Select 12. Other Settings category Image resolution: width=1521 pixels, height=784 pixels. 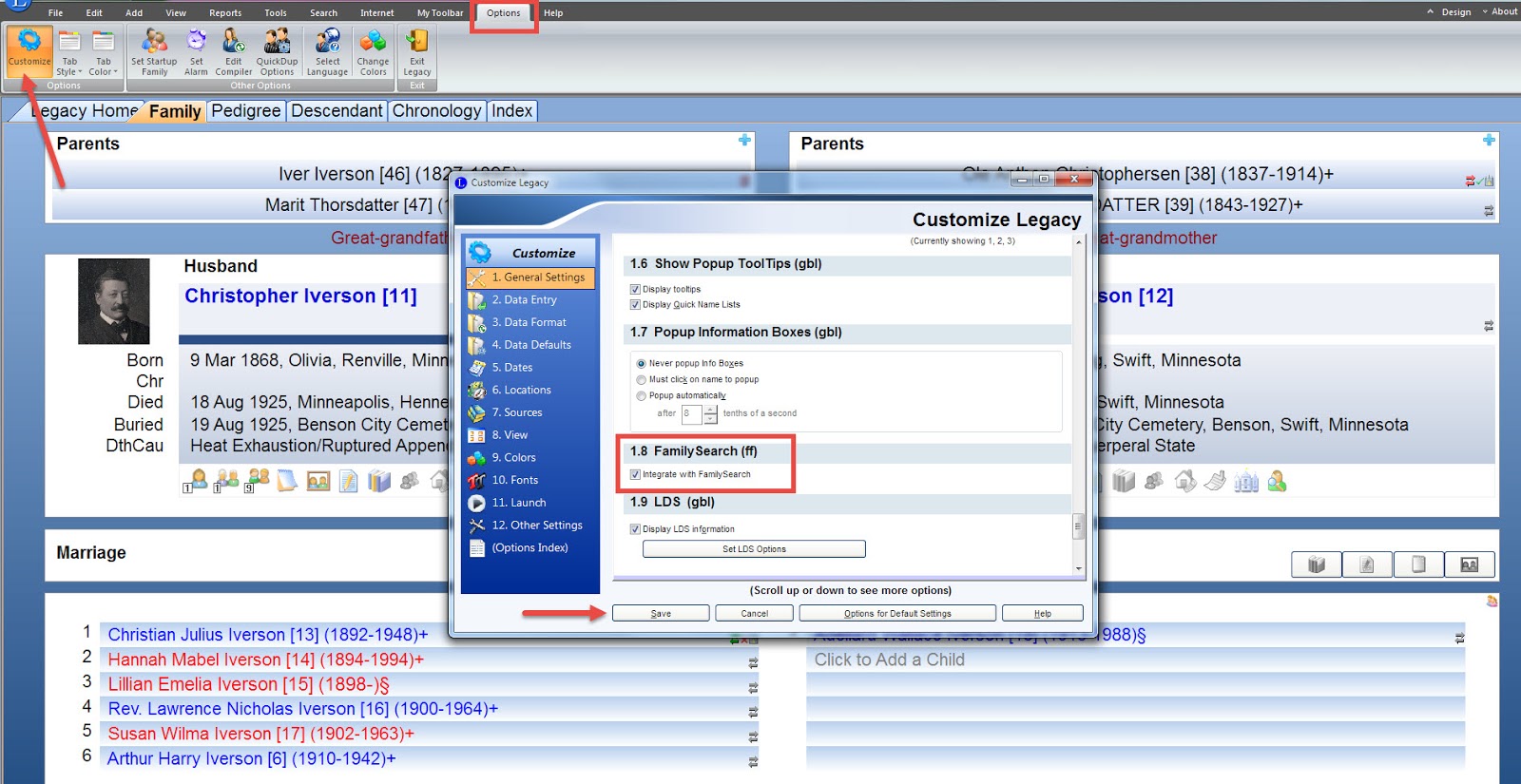click(530, 526)
